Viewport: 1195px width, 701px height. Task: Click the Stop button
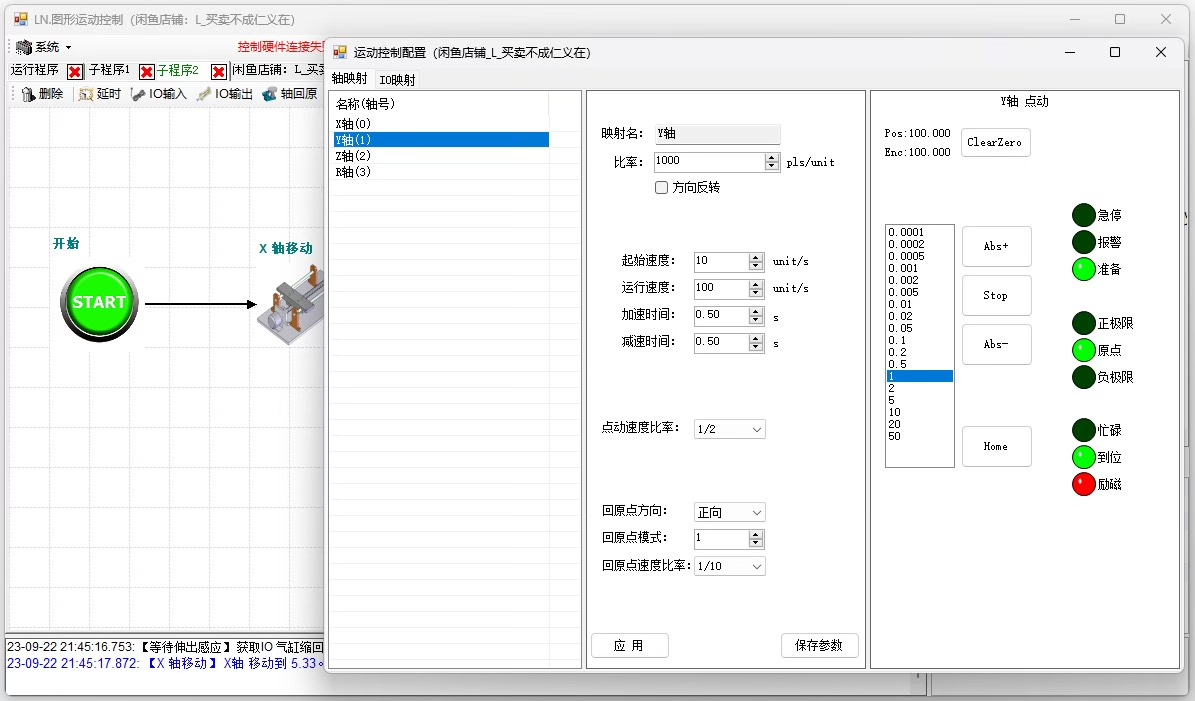pos(996,296)
